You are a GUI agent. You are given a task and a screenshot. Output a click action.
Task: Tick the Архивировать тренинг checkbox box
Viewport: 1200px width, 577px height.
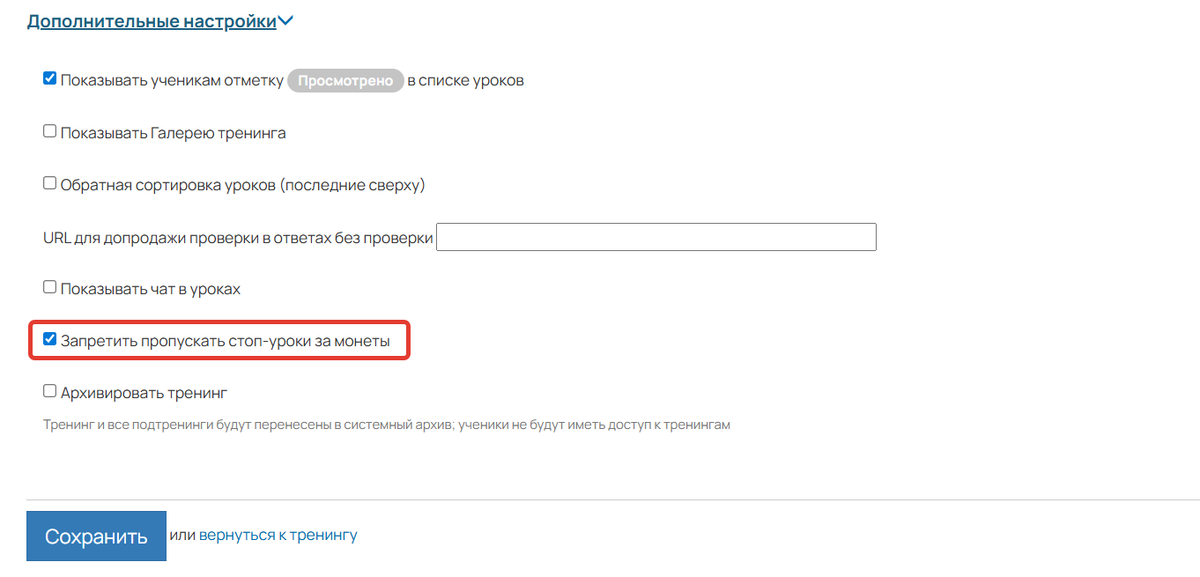(x=50, y=392)
